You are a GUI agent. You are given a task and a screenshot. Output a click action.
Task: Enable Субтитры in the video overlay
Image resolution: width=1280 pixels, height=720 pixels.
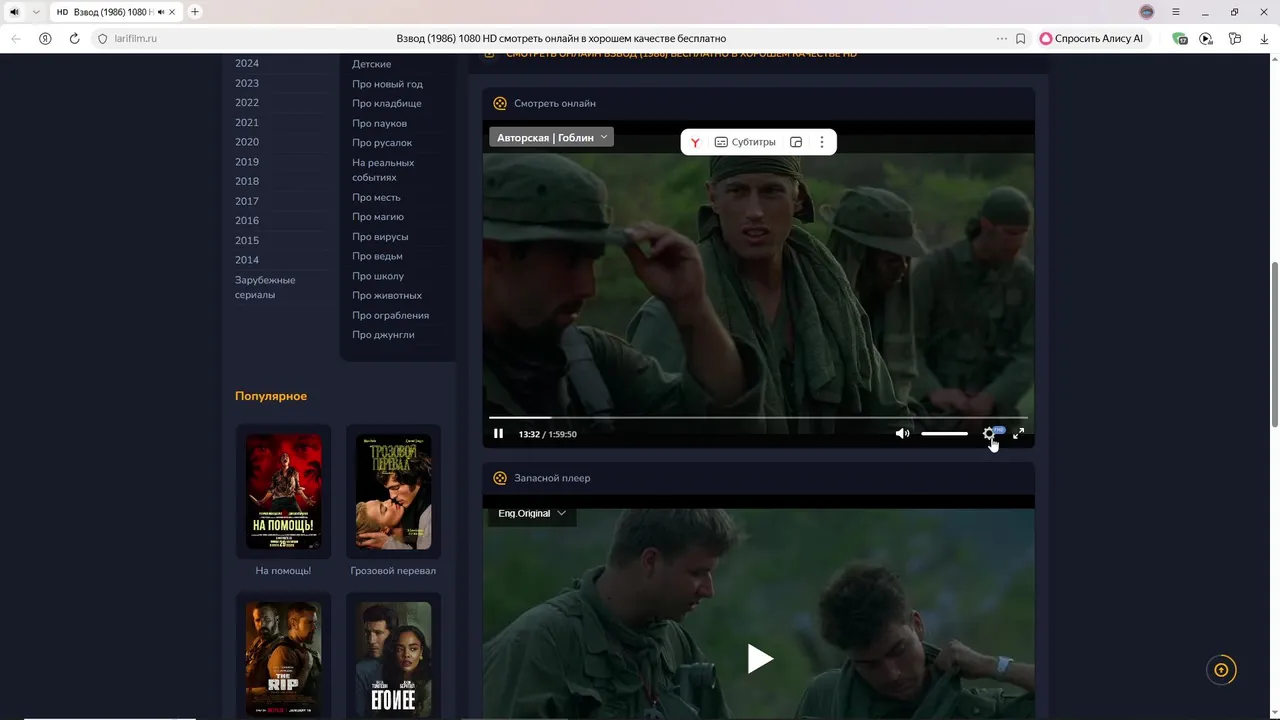[x=745, y=142]
